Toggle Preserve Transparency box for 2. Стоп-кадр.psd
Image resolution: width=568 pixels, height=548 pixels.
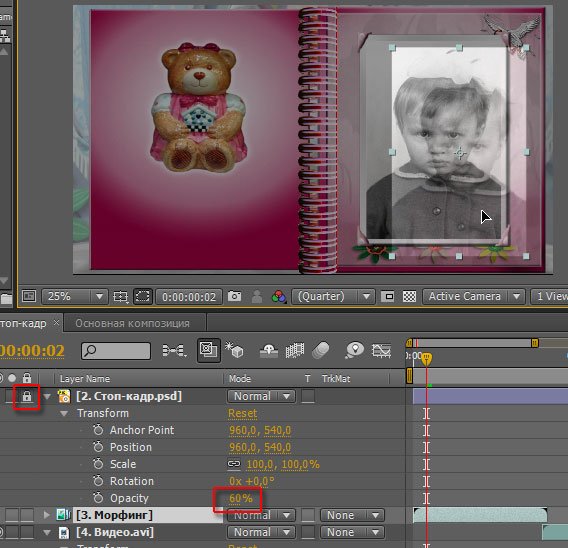(308, 396)
